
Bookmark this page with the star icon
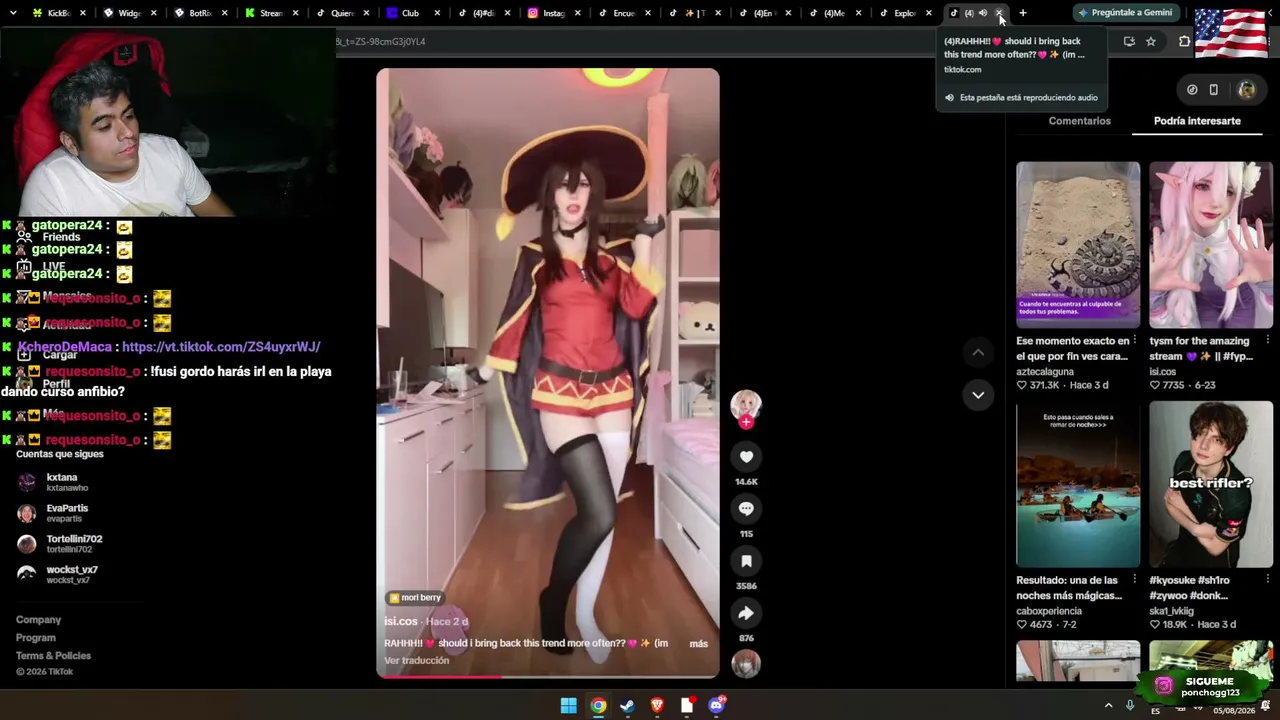pyautogui.click(x=1151, y=41)
